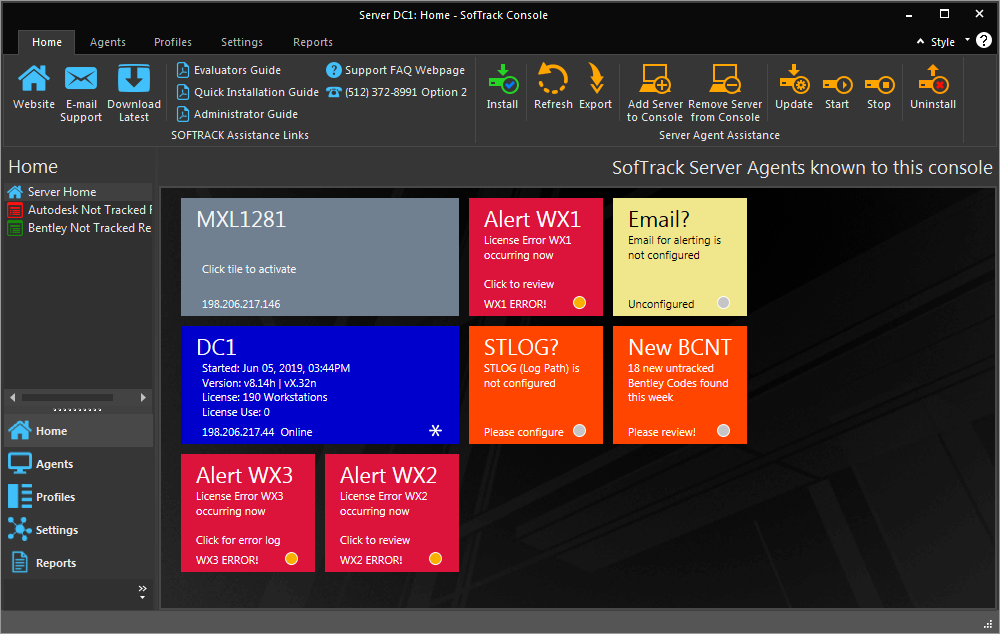Open the Support FAQ Webpage link
The width and height of the screenshot is (1000, 634).
pos(395,70)
